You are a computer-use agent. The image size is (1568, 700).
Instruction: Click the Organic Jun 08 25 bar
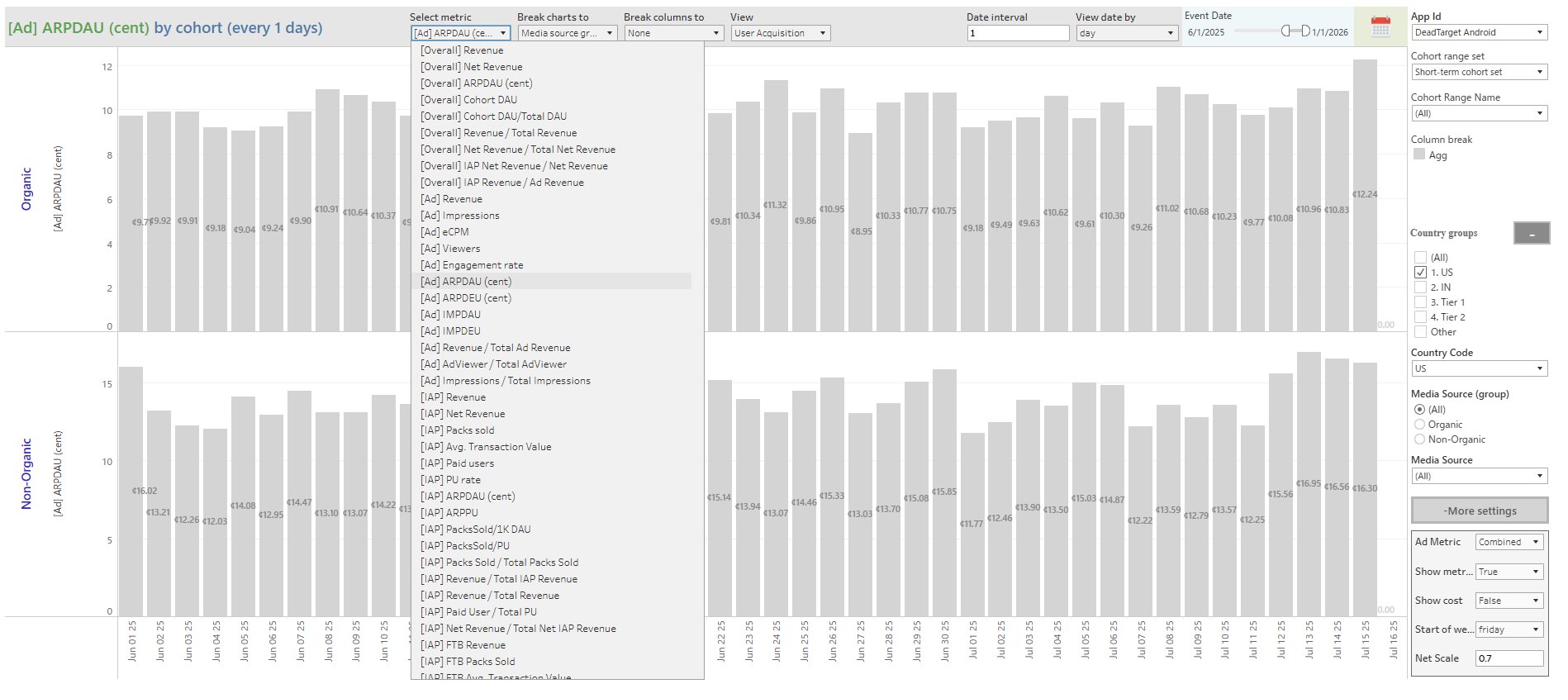pos(327,210)
